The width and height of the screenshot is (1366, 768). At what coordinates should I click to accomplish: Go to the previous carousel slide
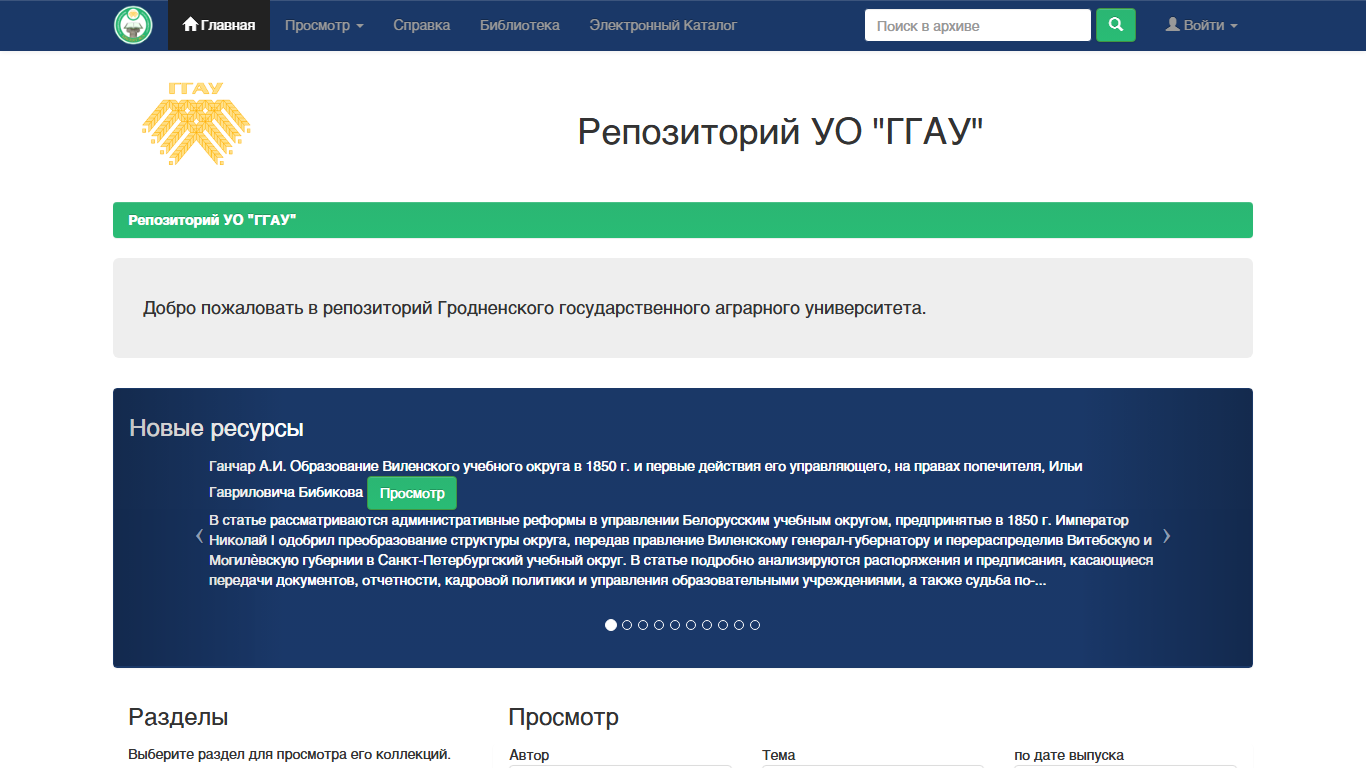(x=199, y=536)
